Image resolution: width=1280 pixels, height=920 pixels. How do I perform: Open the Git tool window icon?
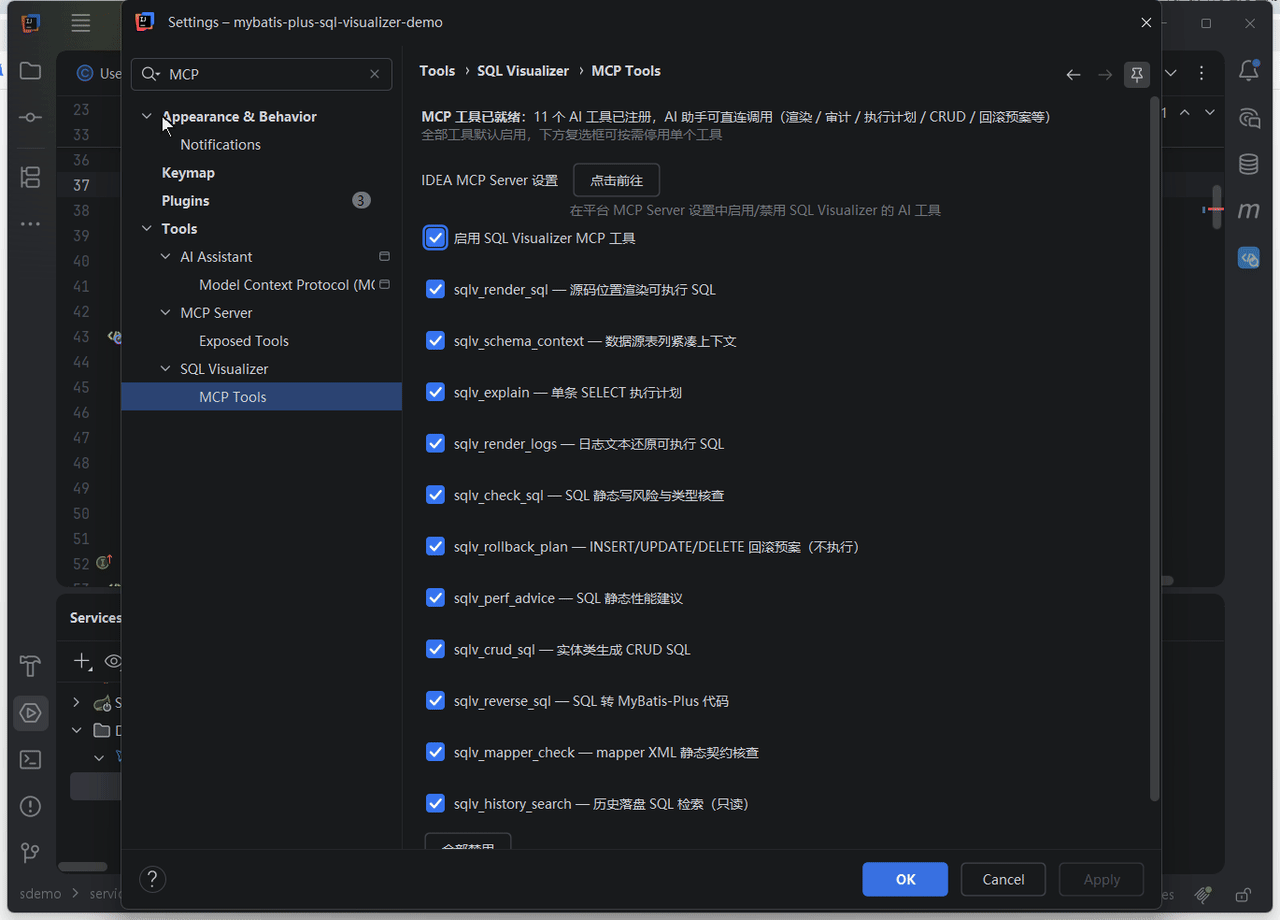coord(30,853)
